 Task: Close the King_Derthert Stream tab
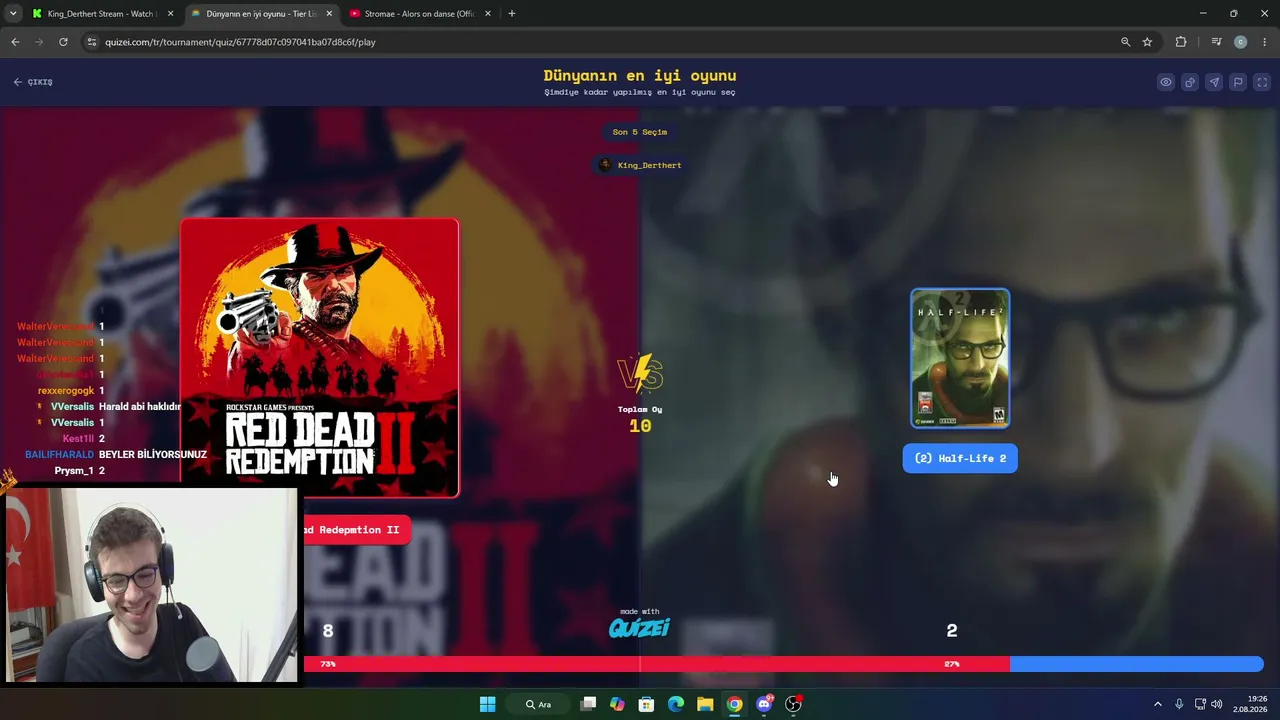[x=170, y=14]
